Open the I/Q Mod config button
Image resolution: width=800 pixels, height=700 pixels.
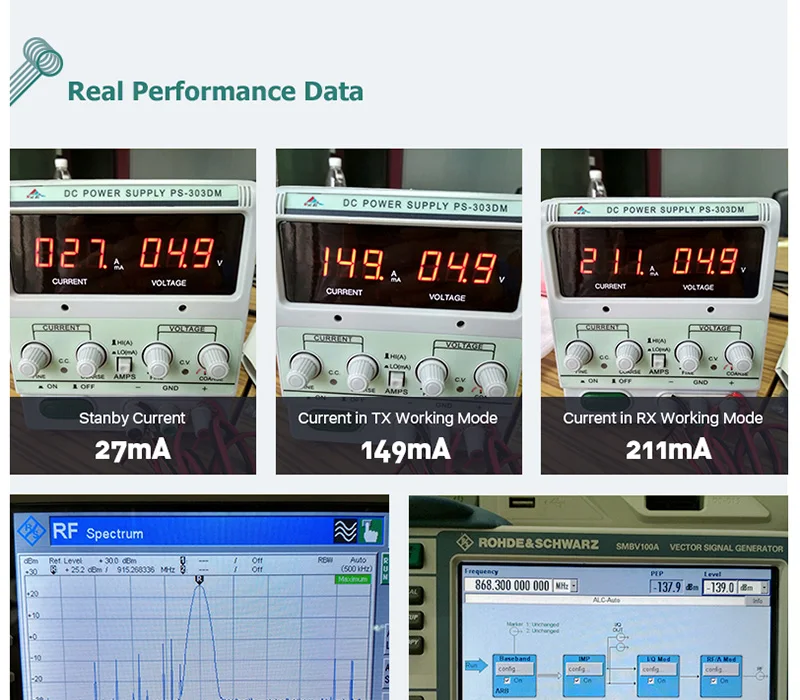[x=657, y=669]
